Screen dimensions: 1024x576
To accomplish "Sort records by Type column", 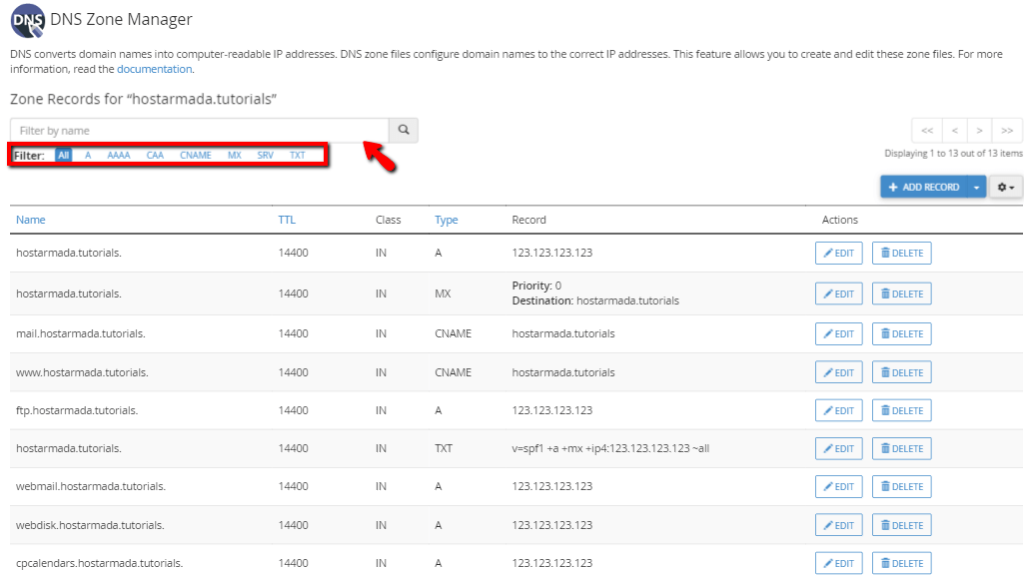I will tap(446, 220).
